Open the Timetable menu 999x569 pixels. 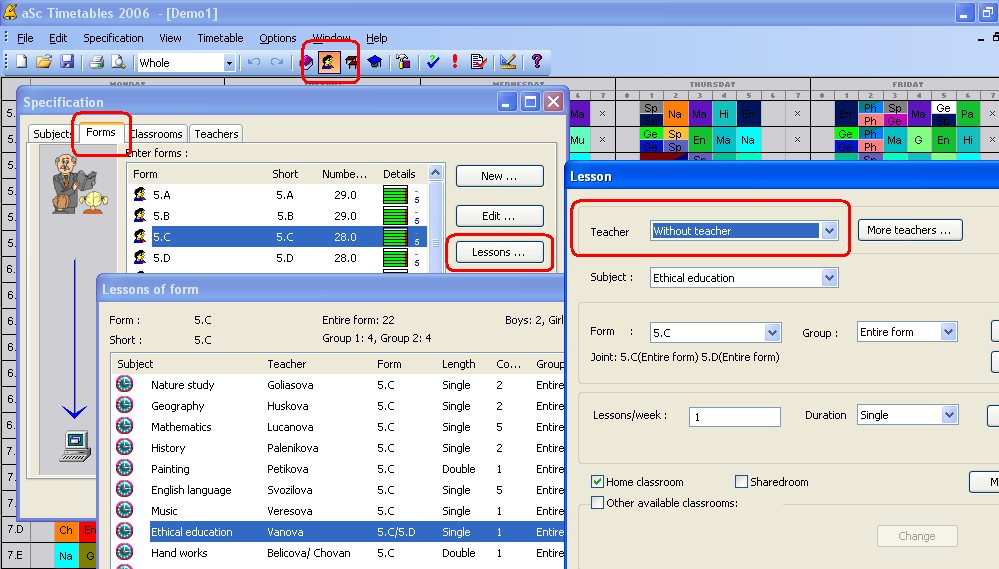coord(220,38)
